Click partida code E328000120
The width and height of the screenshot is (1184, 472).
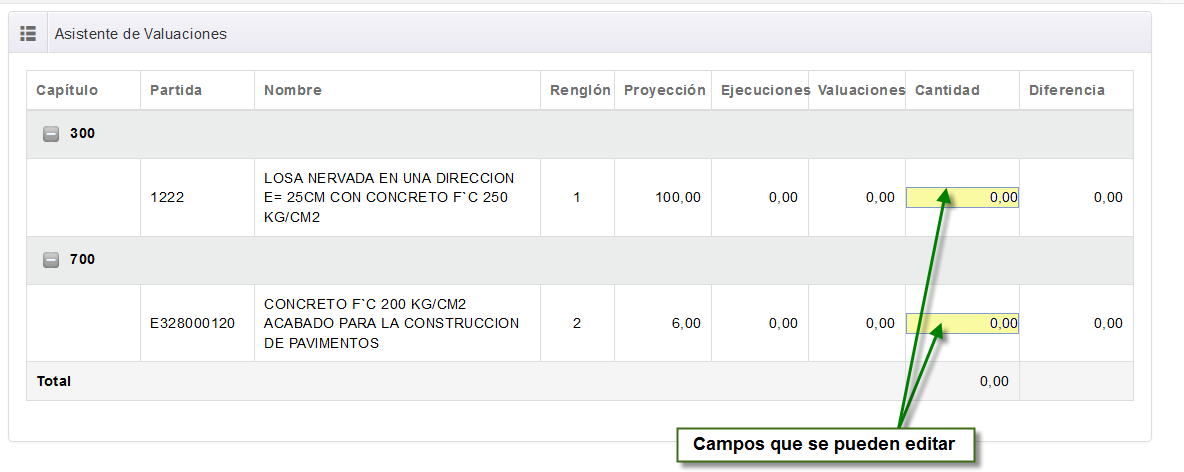point(192,324)
